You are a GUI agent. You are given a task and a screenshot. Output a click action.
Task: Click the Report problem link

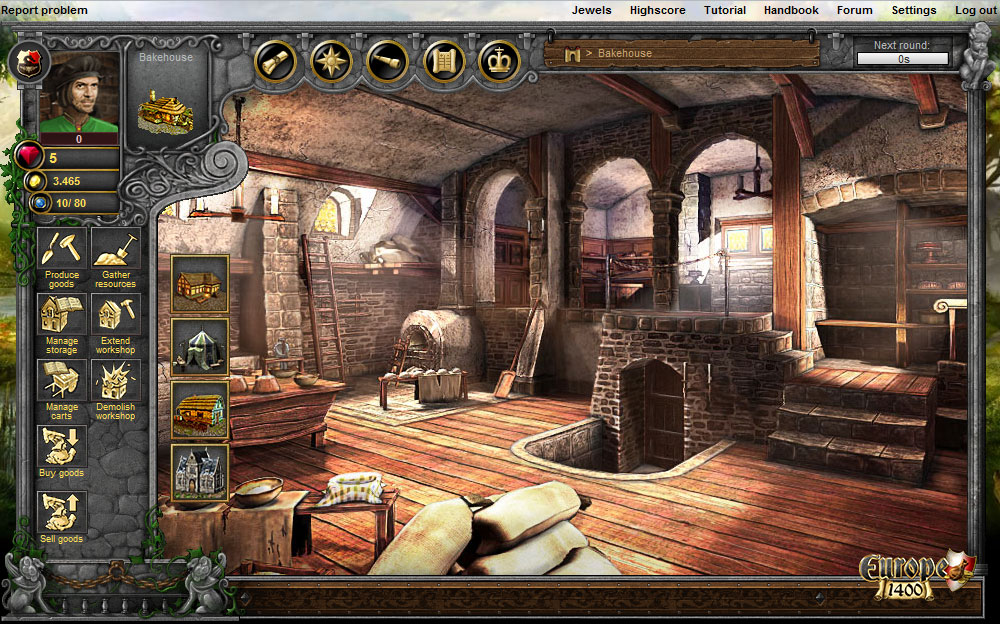pyautogui.click(x=45, y=10)
